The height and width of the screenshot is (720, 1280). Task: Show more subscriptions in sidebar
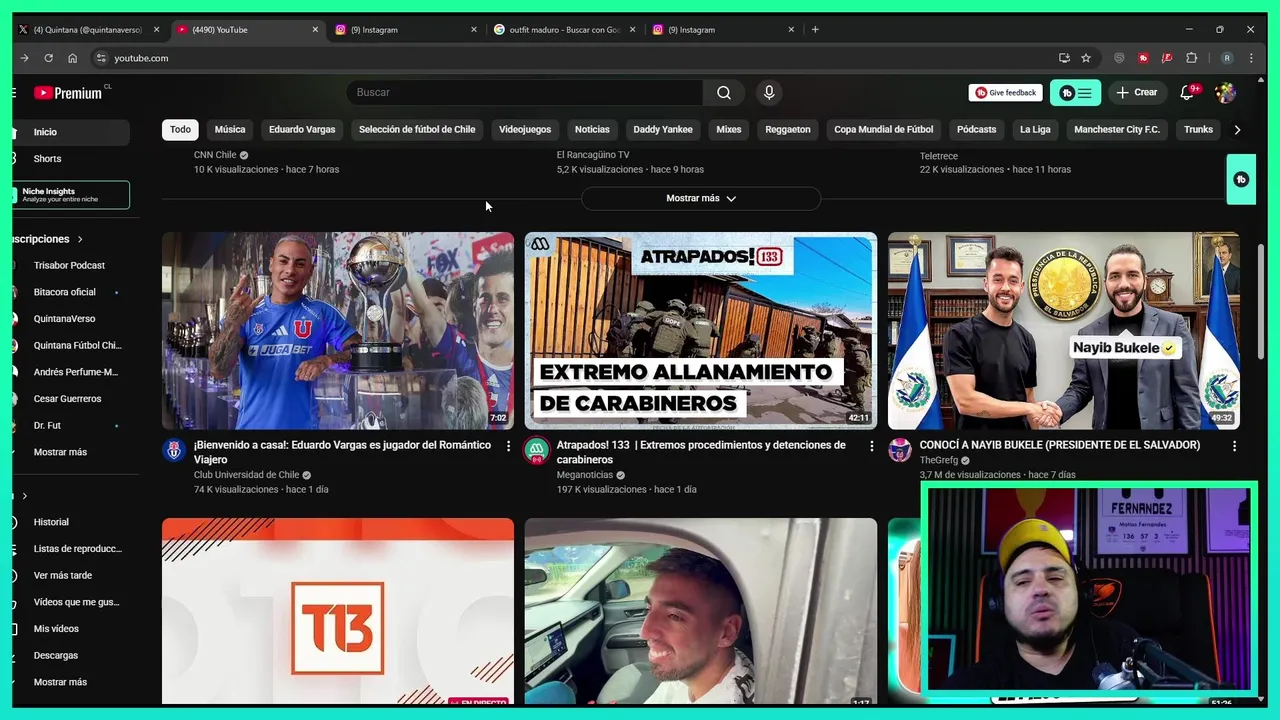(60, 452)
